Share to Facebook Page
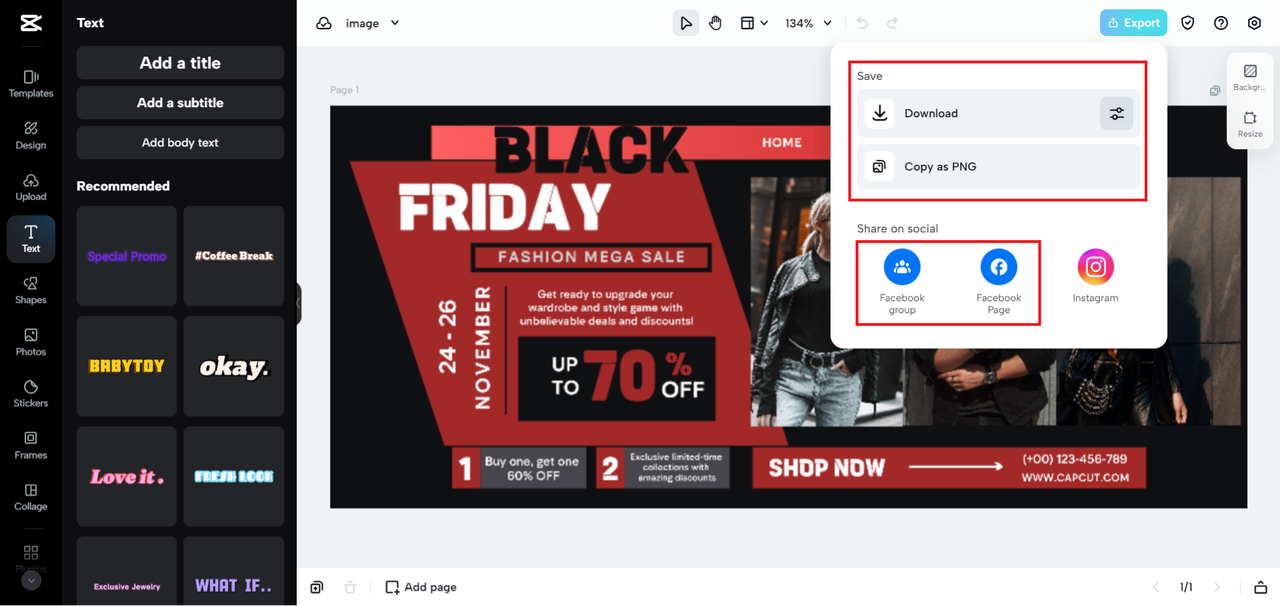 (x=998, y=282)
